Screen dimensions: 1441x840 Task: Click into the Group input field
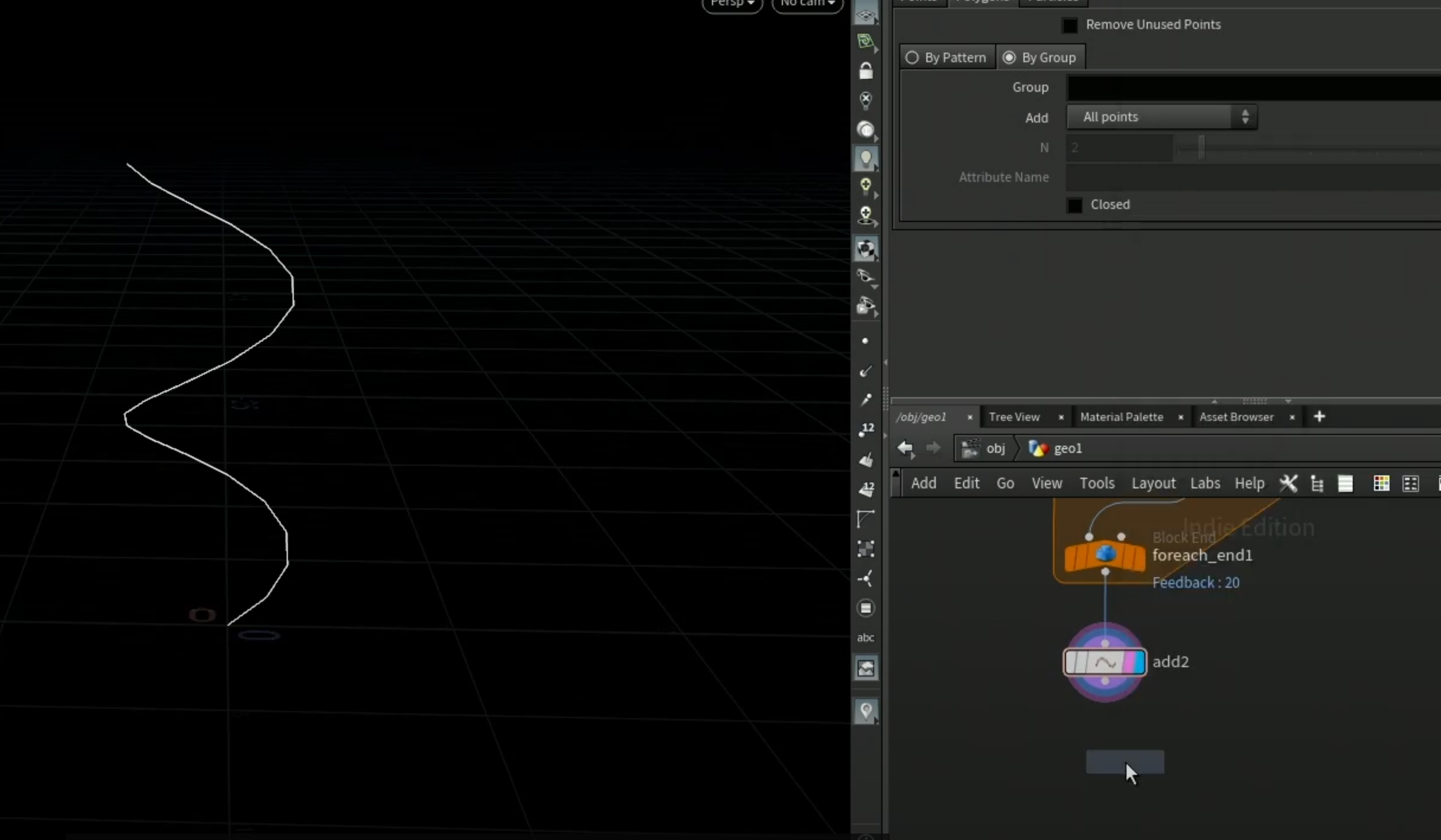pyautogui.click(x=1254, y=88)
